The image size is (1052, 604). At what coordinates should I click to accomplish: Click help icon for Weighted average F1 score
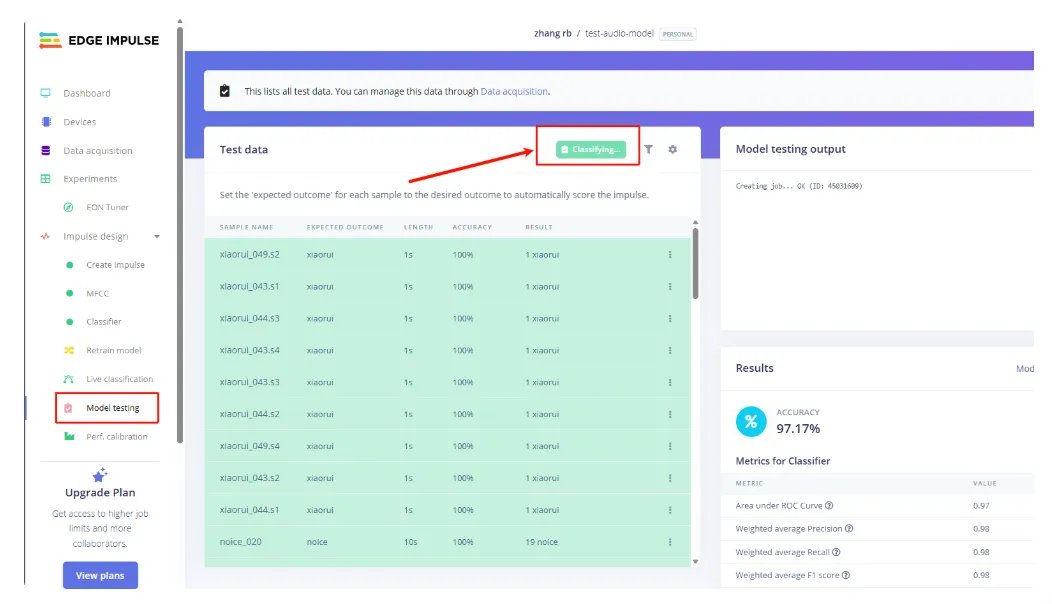[x=846, y=575]
